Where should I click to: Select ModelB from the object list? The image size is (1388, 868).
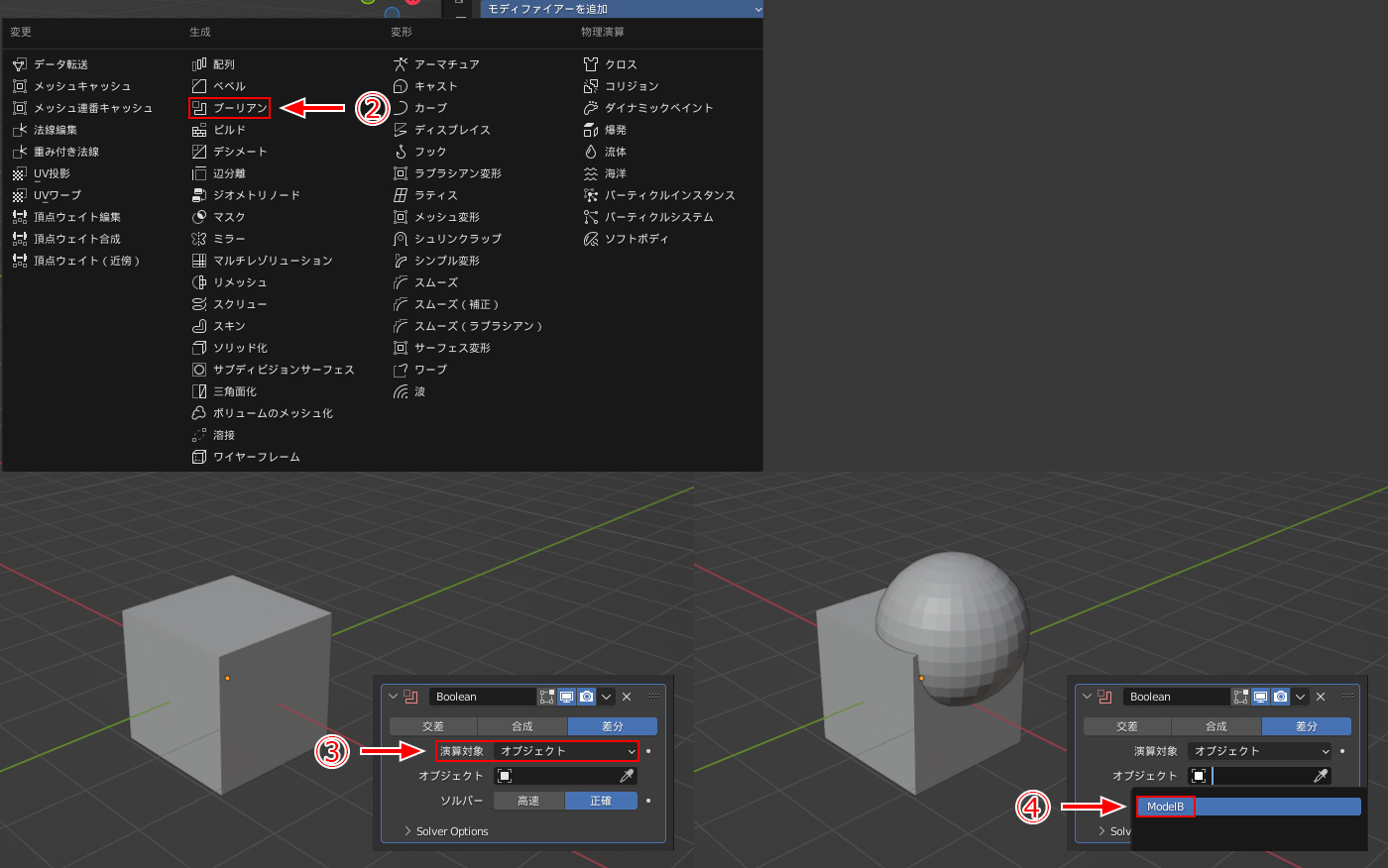pyautogui.click(x=1164, y=807)
